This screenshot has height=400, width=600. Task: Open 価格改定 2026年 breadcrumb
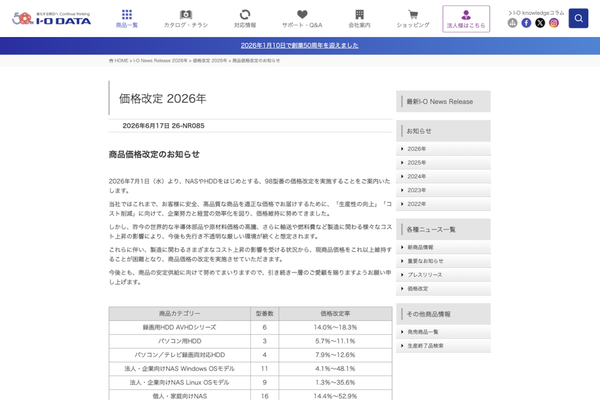210,60
